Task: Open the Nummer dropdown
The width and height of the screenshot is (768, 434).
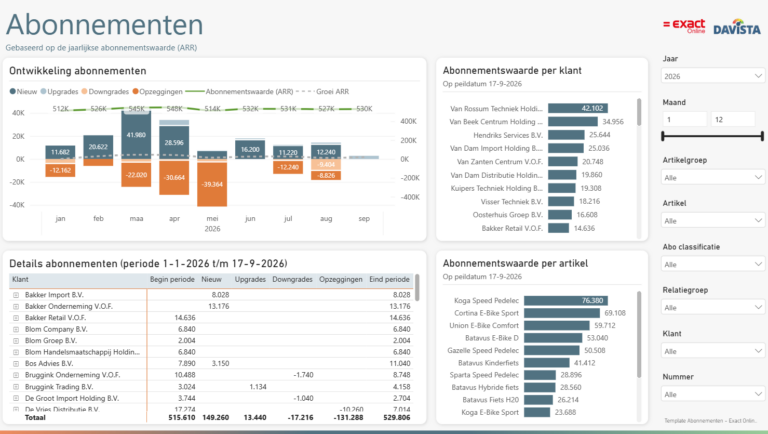Action: 713,394
